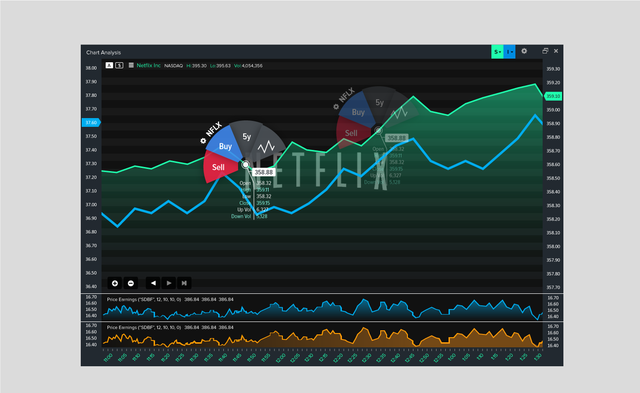This screenshot has width=640, height=393.
Task: Toggle the white A badge near Netflix Inc
Action: pyautogui.click(x=109, y=65)
